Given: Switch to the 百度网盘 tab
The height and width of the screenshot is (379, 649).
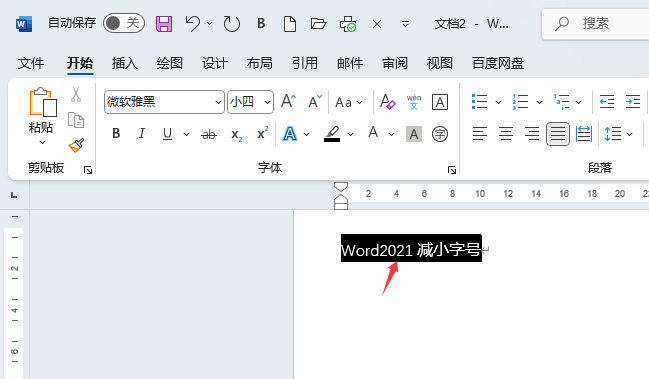Looking at the screenshot, I should tap(498, 63).
